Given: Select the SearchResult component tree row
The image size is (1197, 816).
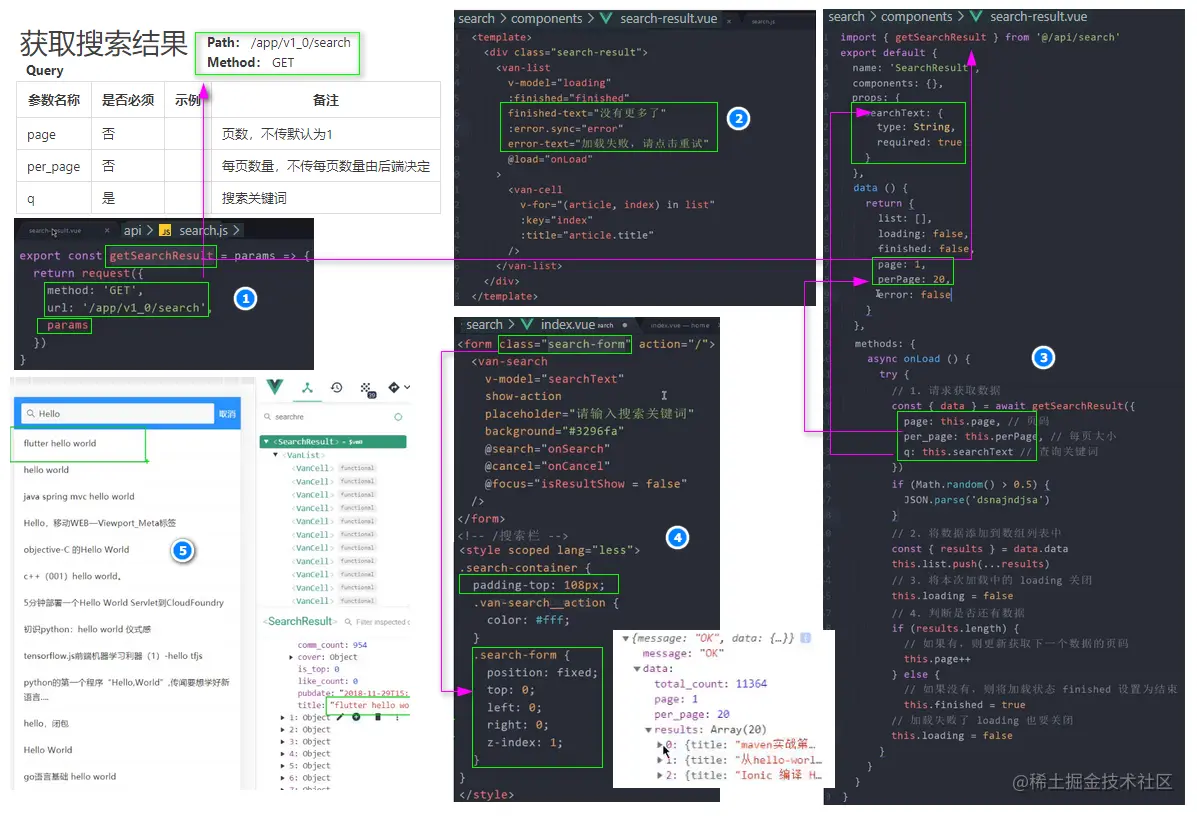Looking at the screenshot, I should [x=333, y=442].
